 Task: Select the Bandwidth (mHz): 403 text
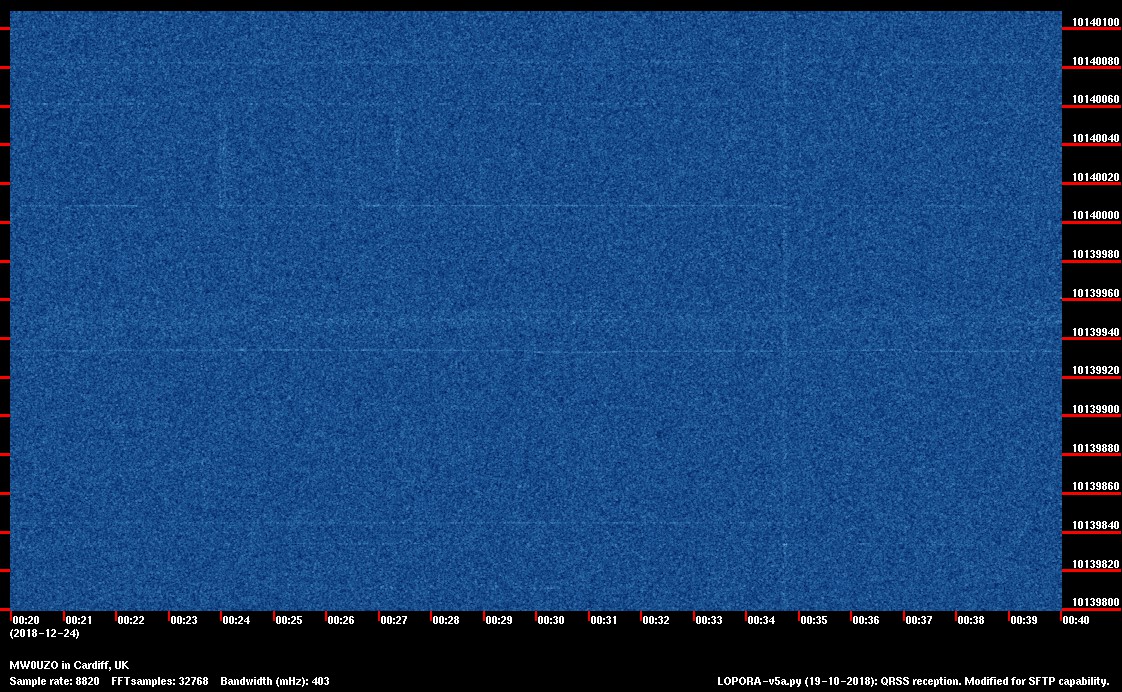tap(275, 681)
